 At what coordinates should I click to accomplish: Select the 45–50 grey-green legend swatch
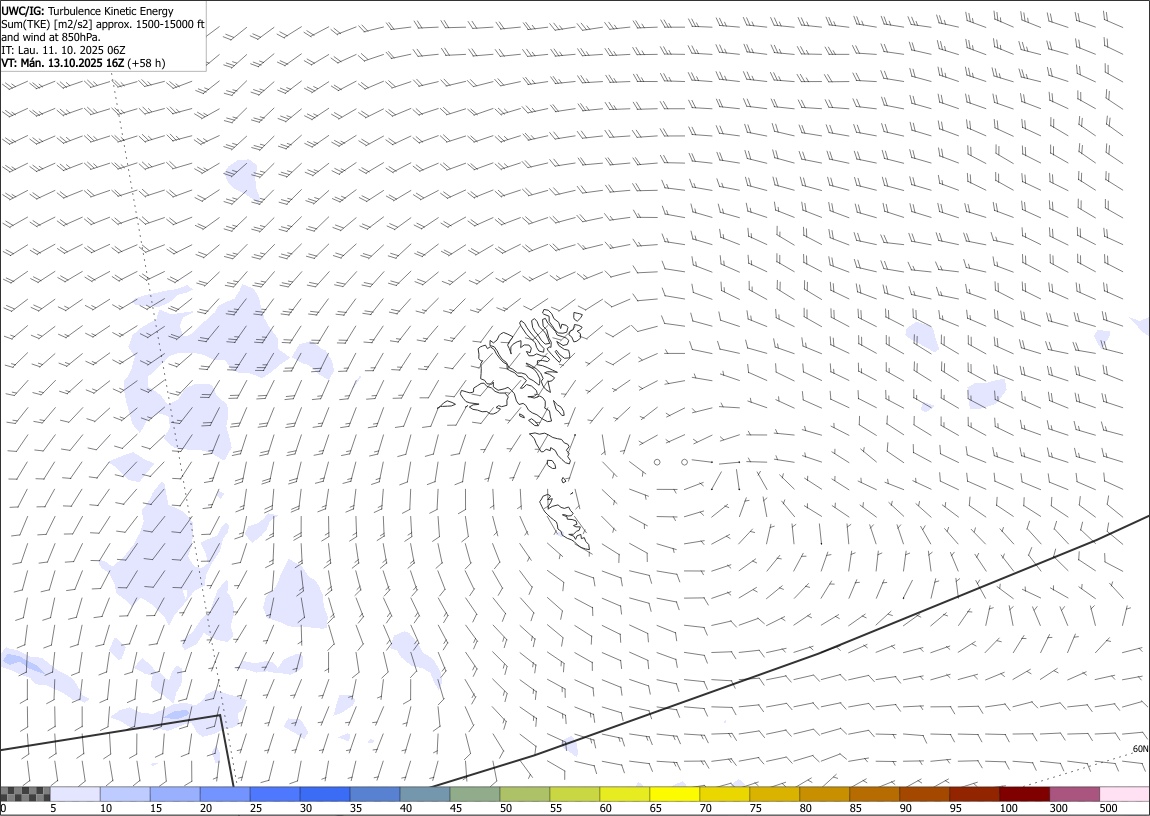tap(475, 794)
